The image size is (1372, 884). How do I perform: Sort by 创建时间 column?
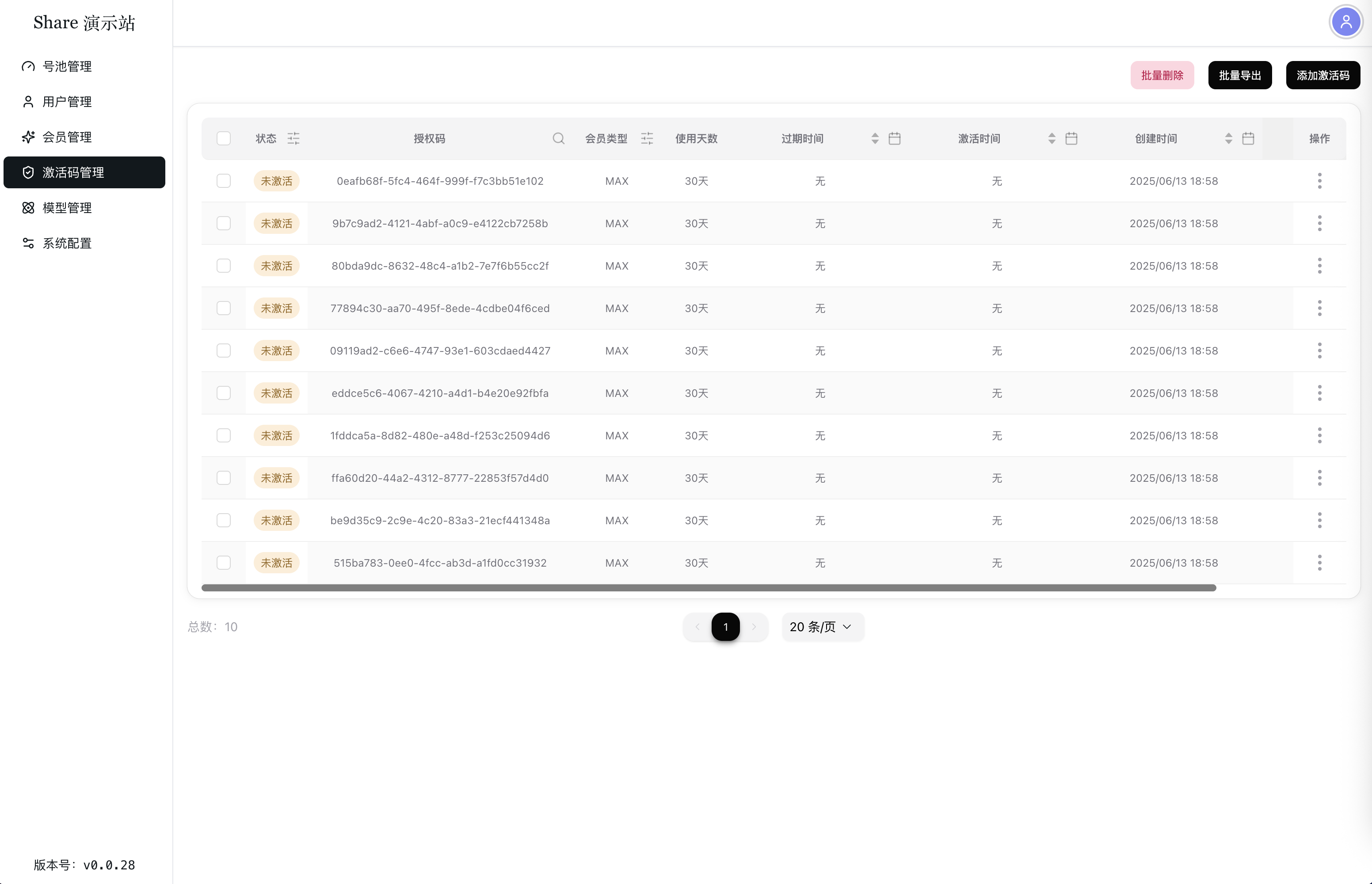point(1228,138)
